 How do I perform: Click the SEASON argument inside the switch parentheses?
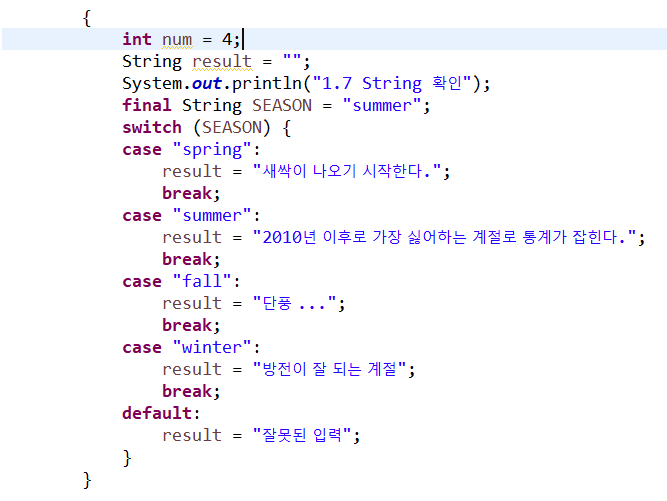[x=232, y=128]
